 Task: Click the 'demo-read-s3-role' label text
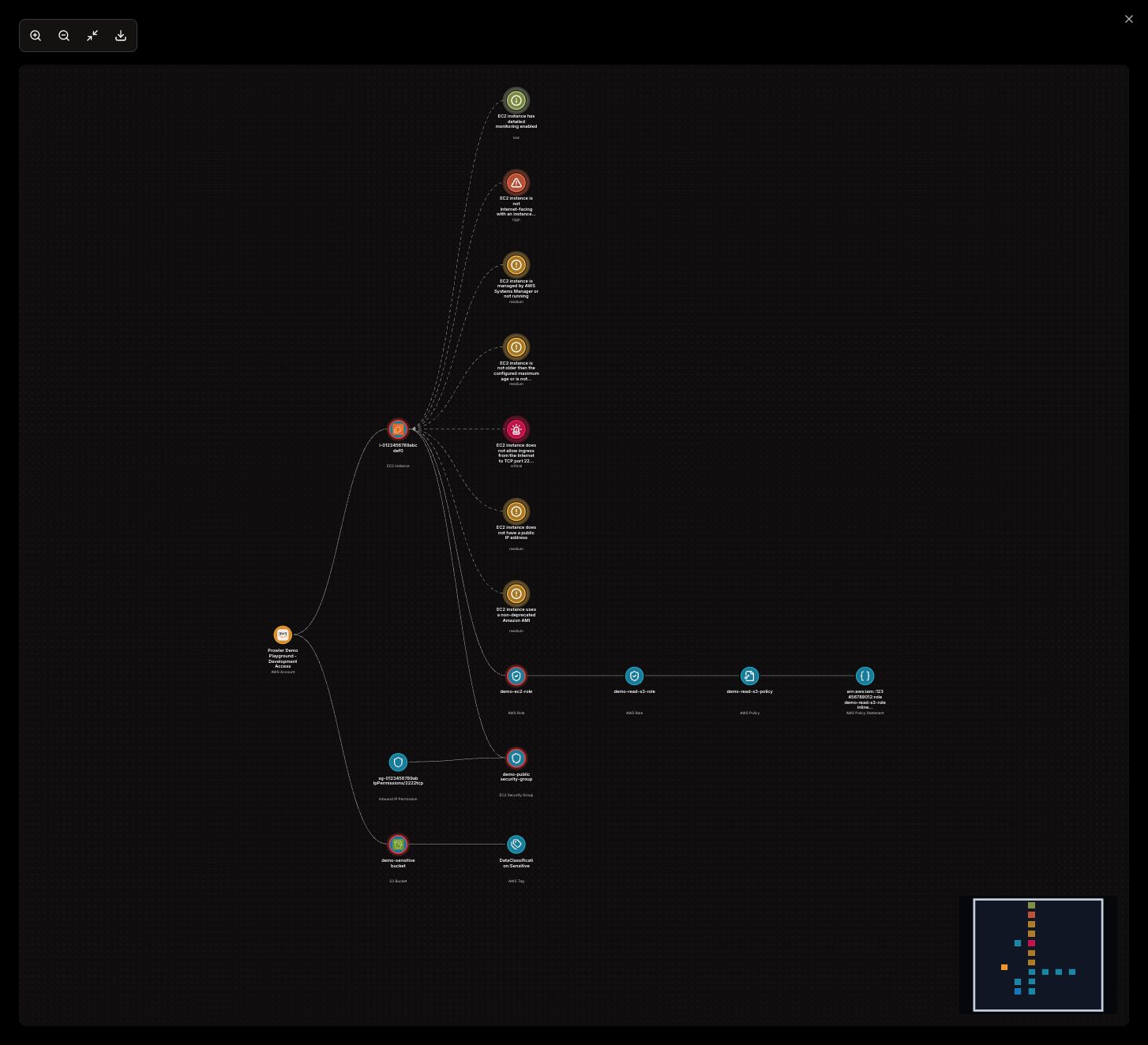click(634, 691)
